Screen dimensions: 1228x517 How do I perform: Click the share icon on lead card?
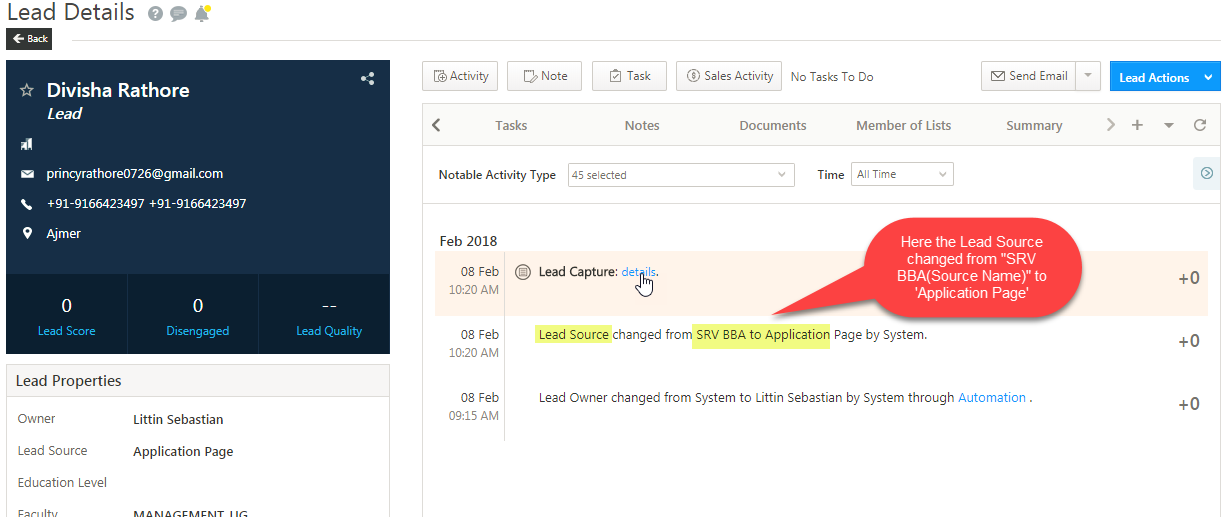click(367, 79)
